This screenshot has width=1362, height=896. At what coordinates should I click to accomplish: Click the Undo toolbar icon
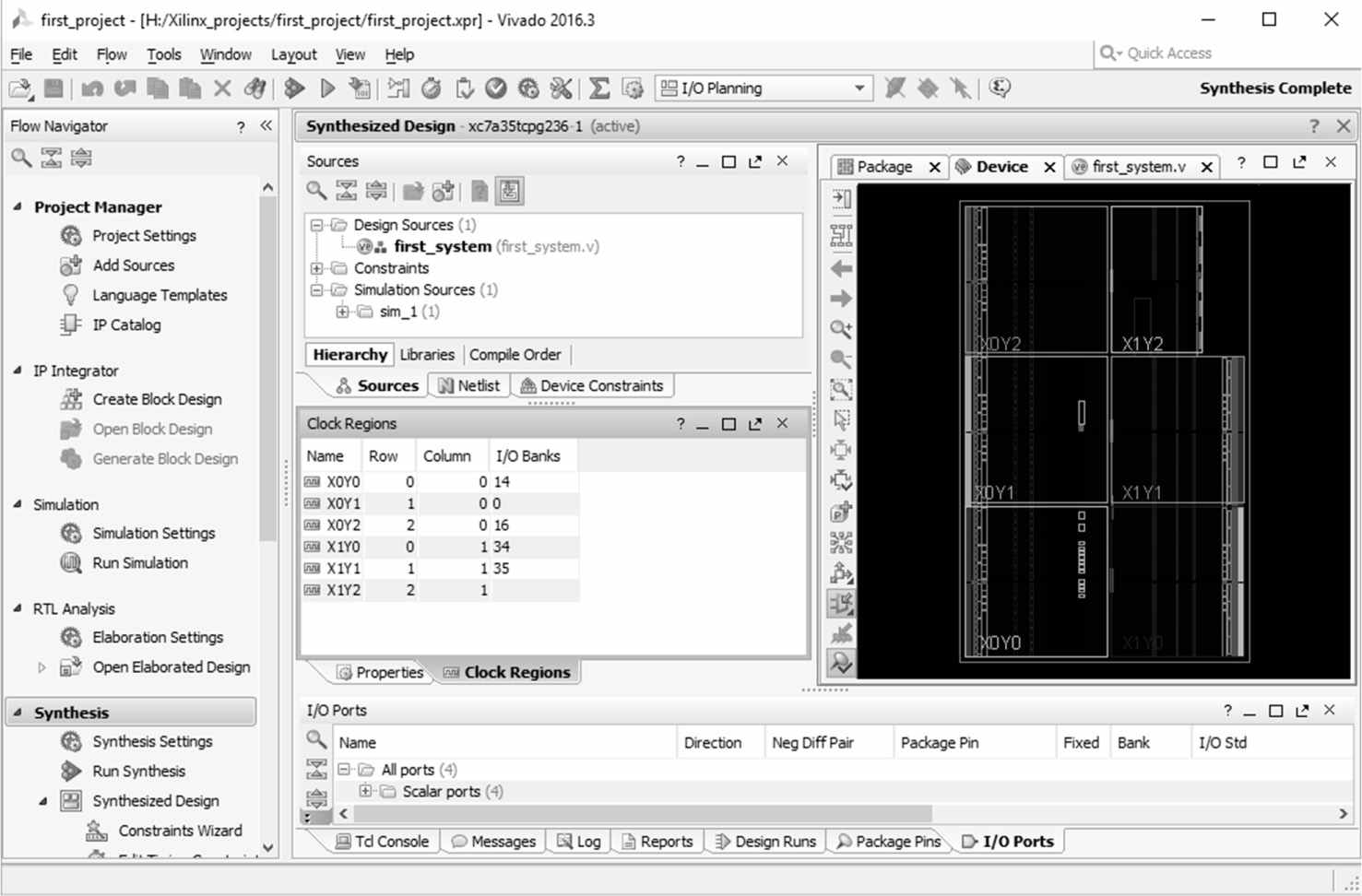[91, 88]
